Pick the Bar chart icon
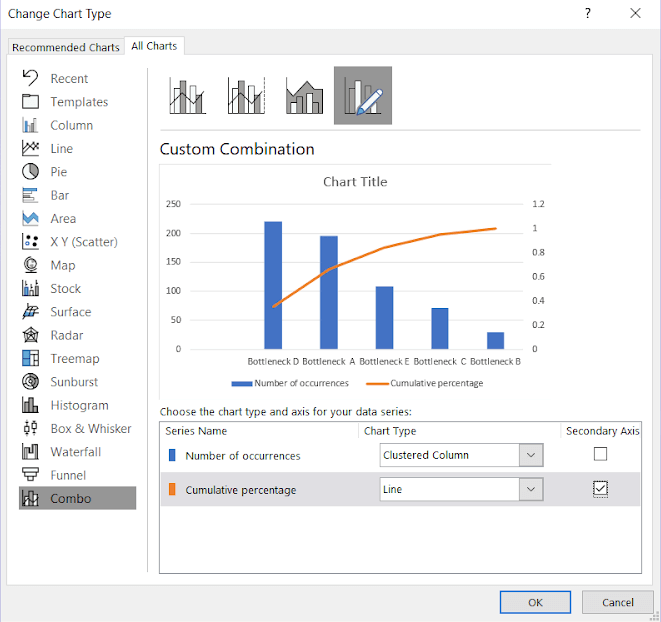661x622 pixels. tap(30, 195)
